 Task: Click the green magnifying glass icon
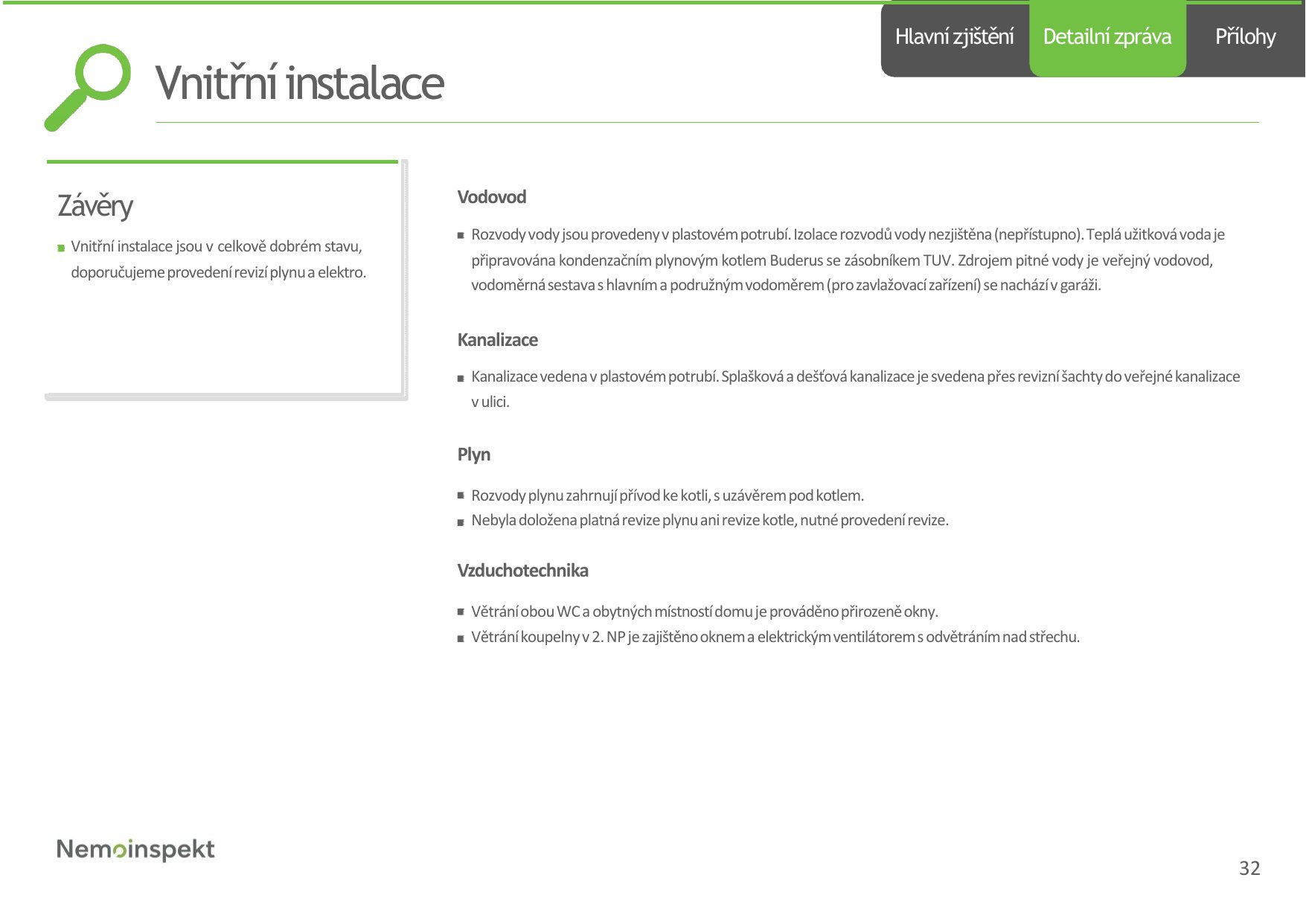click(x=87, y=87)
